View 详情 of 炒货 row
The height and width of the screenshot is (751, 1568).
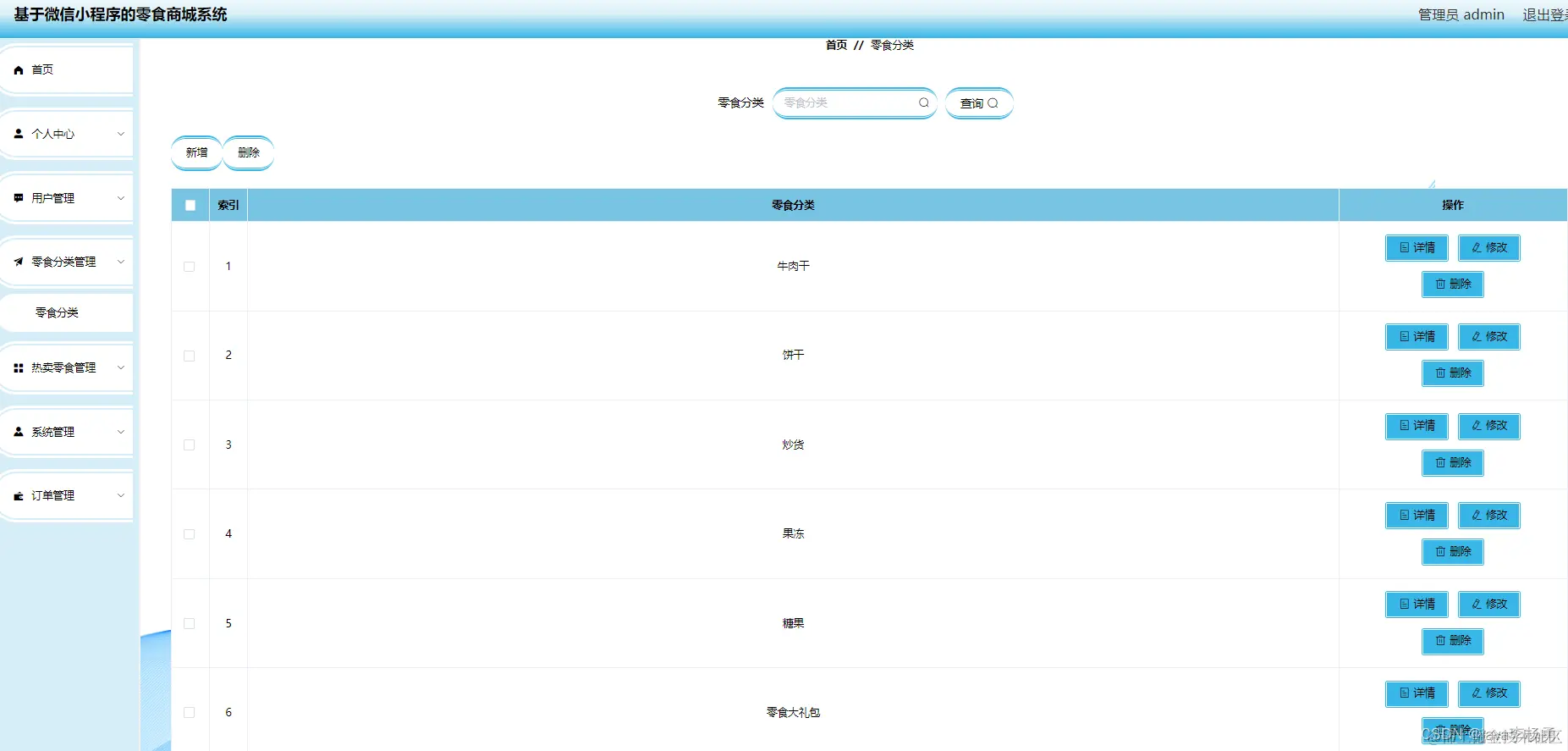[x=1417, y=426]
